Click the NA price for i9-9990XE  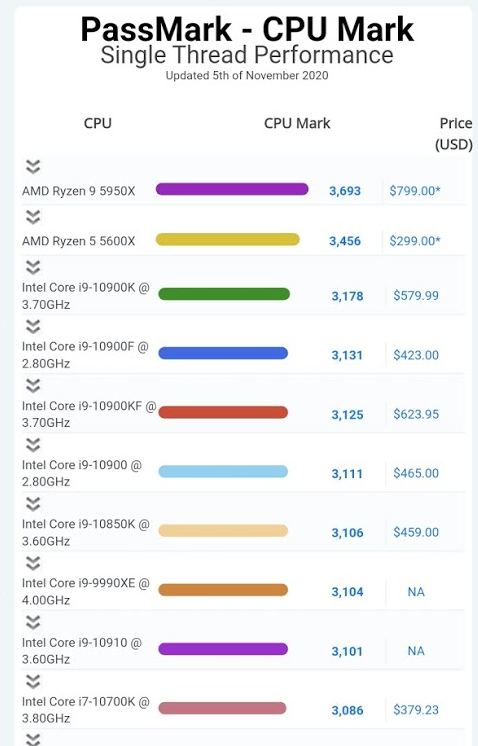[x=416, y=592]
